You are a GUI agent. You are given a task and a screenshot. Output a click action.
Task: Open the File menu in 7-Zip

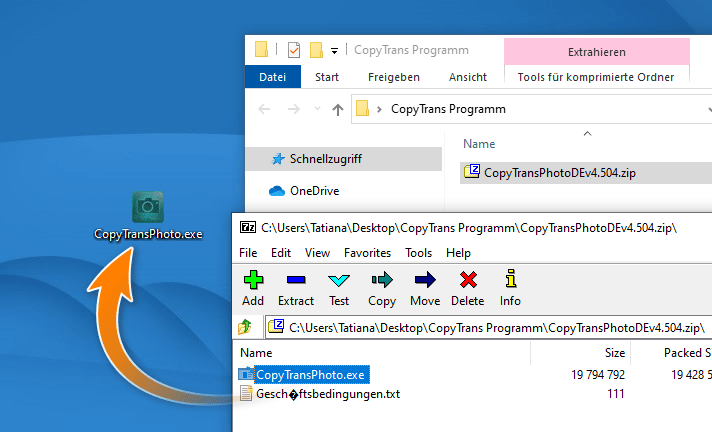(248, 253)
